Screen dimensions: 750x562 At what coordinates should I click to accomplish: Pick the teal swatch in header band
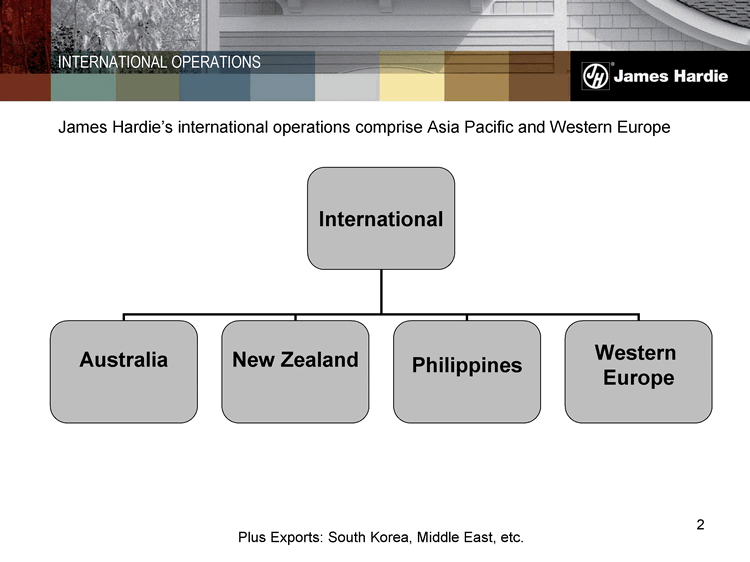click(x=83, y=88)
